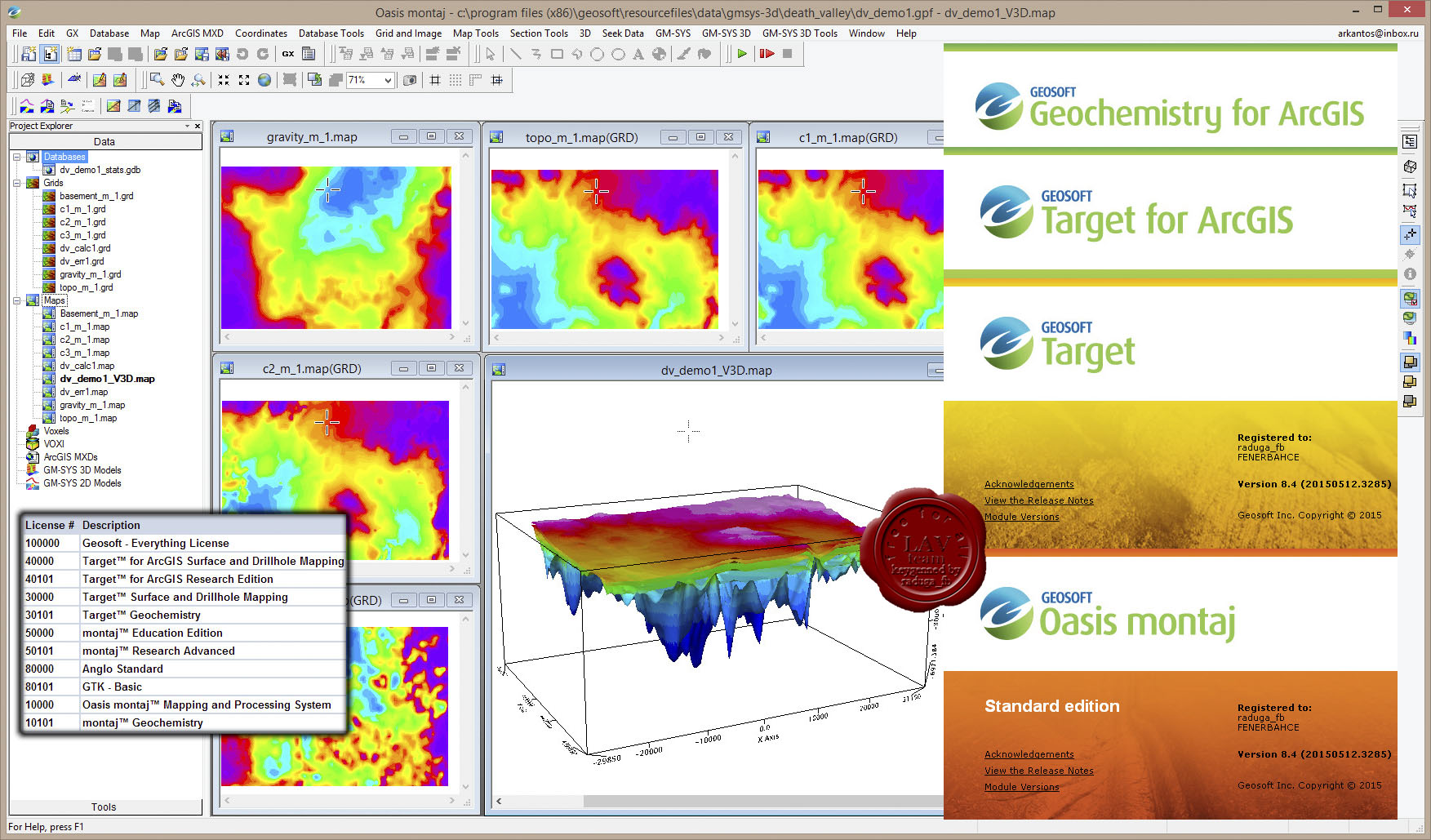Select the Polyline drawing tool
Viewport: 1431px width, 840px height.
coord(536,54)
